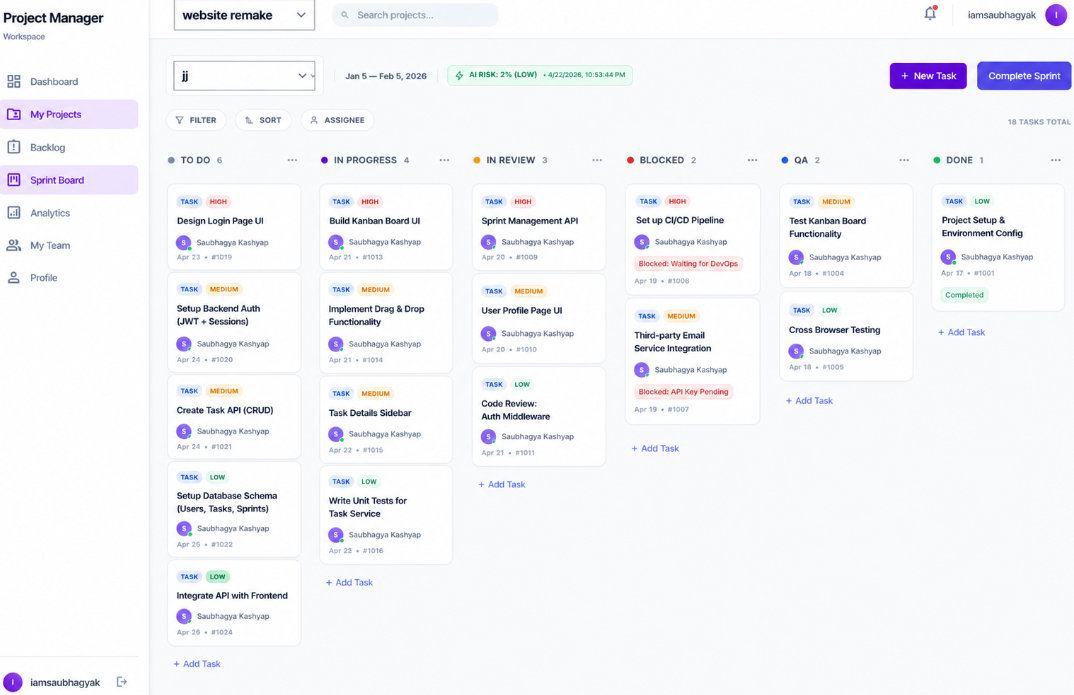This screenshot has height=695, width=1074.
Task: Click the Profile person icon
Action: click(14, 277)
